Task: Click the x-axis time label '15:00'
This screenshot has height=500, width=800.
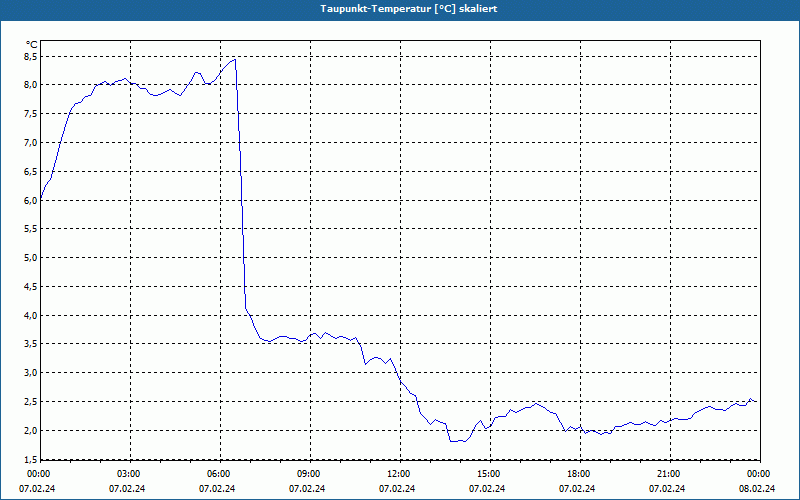Action: 489,474
